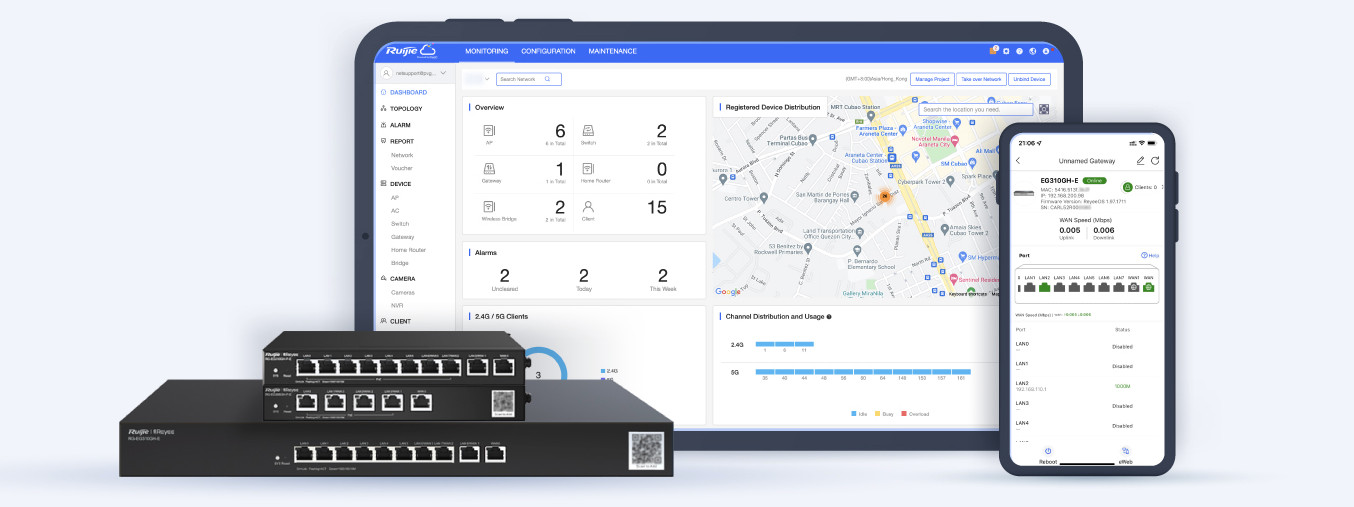Click the Wireless Bridge icon in Overview
Image resolution: width=1354 pixels, height=507 pixels.
489,207
